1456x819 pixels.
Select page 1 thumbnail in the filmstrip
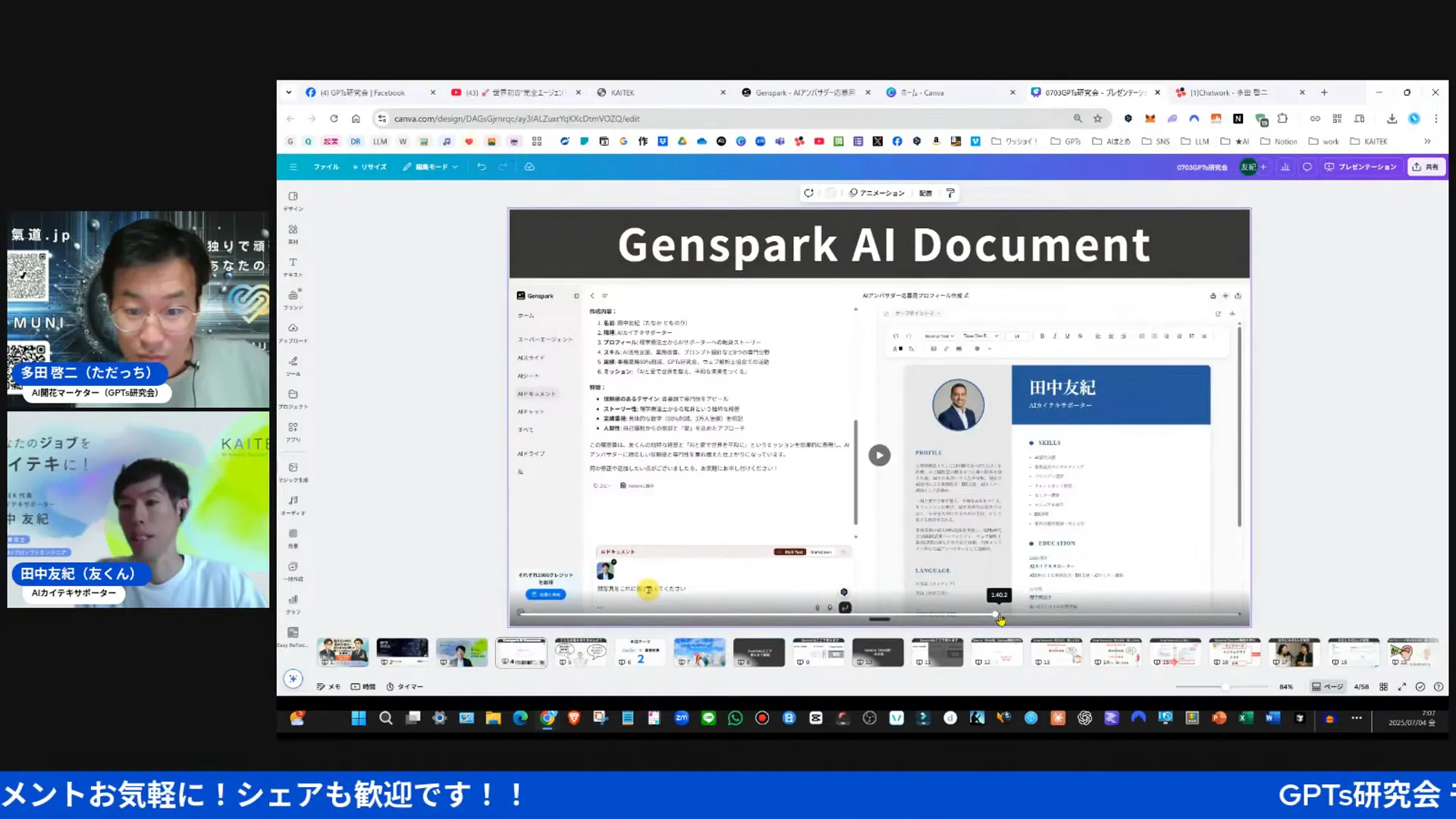[x=343, y=652]
